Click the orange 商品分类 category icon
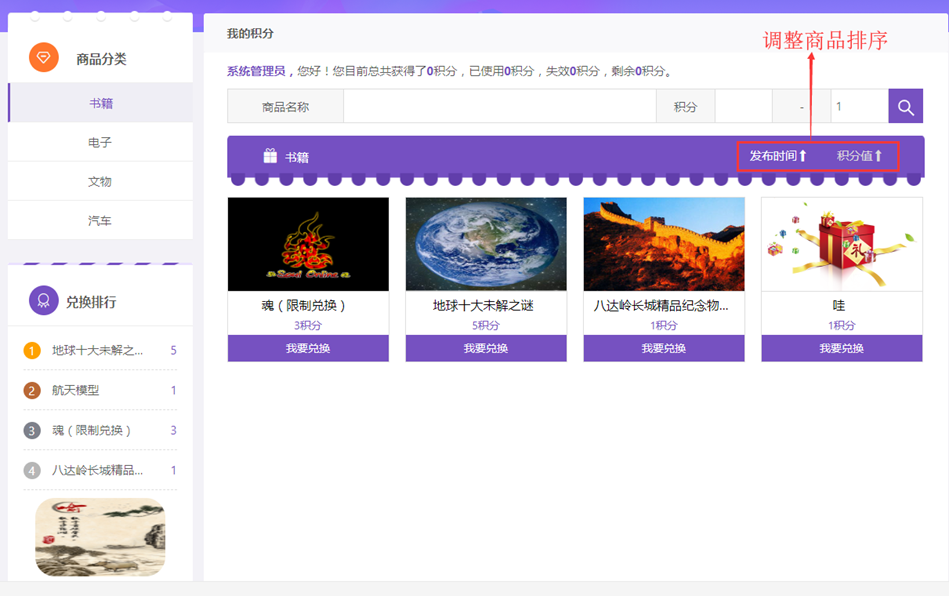 pyautogui.click(x=44, y=57)
